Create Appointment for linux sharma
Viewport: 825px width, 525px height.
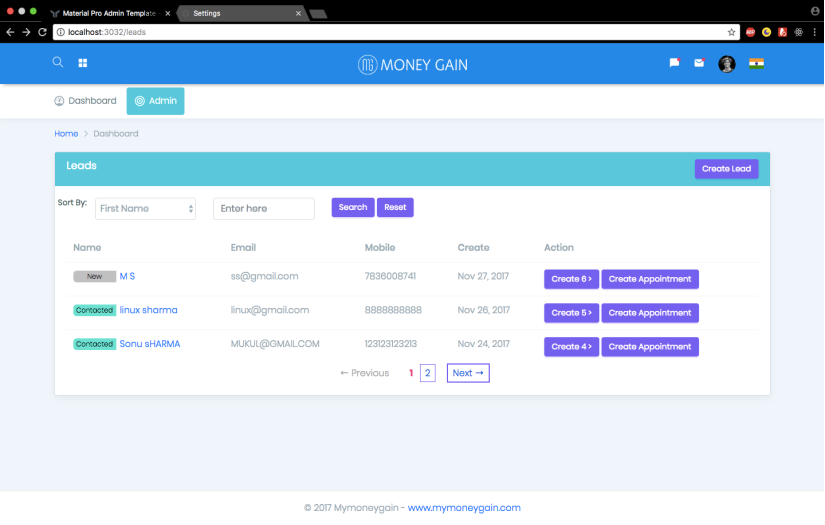(x=650, y=312)
